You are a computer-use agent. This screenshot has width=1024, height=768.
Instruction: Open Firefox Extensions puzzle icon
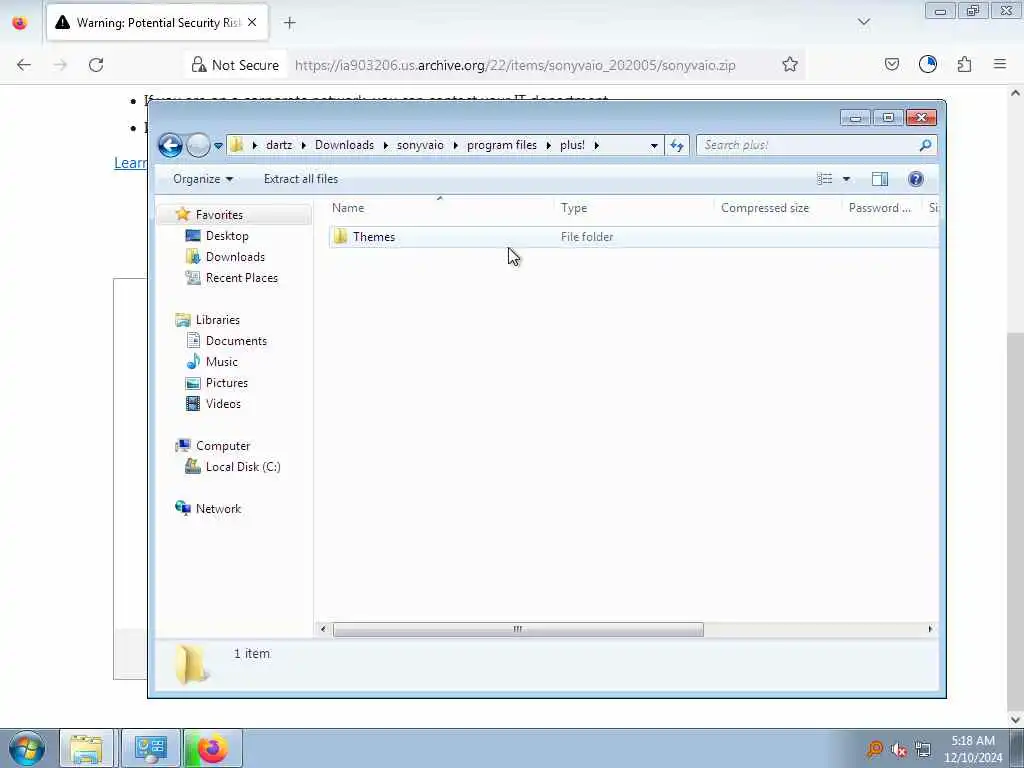[x=964, y=64]
